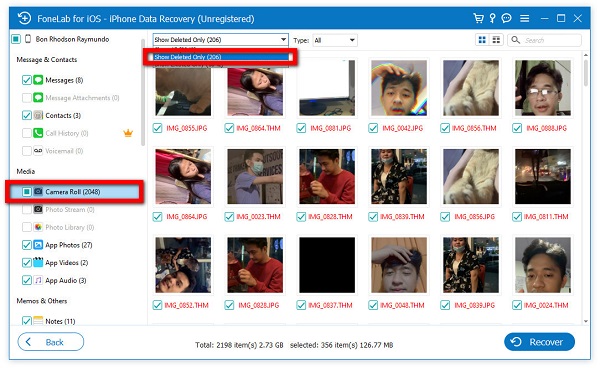The image size is (600, 368).
Task: Open the shopping cart purchase icon
Action: coord(478,18)
